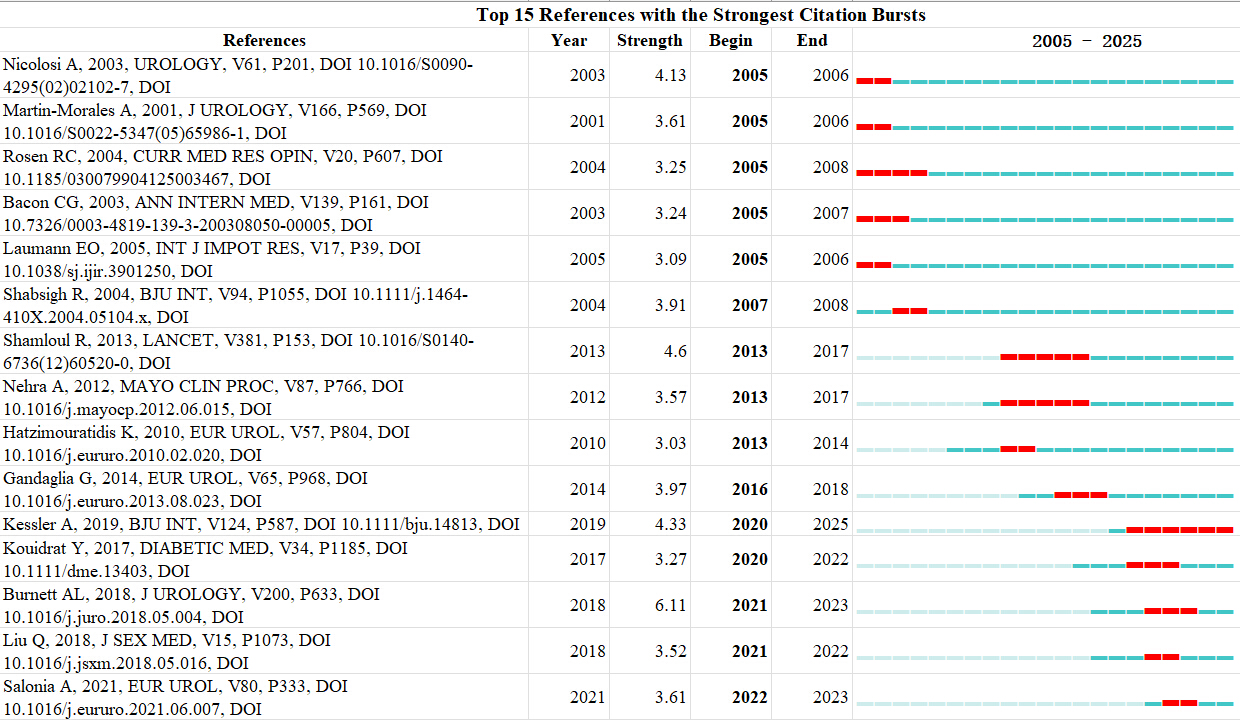Select the Shamloul R, 2013 LANCET reference
1240x720 pixels.
[x=238, y=351]
